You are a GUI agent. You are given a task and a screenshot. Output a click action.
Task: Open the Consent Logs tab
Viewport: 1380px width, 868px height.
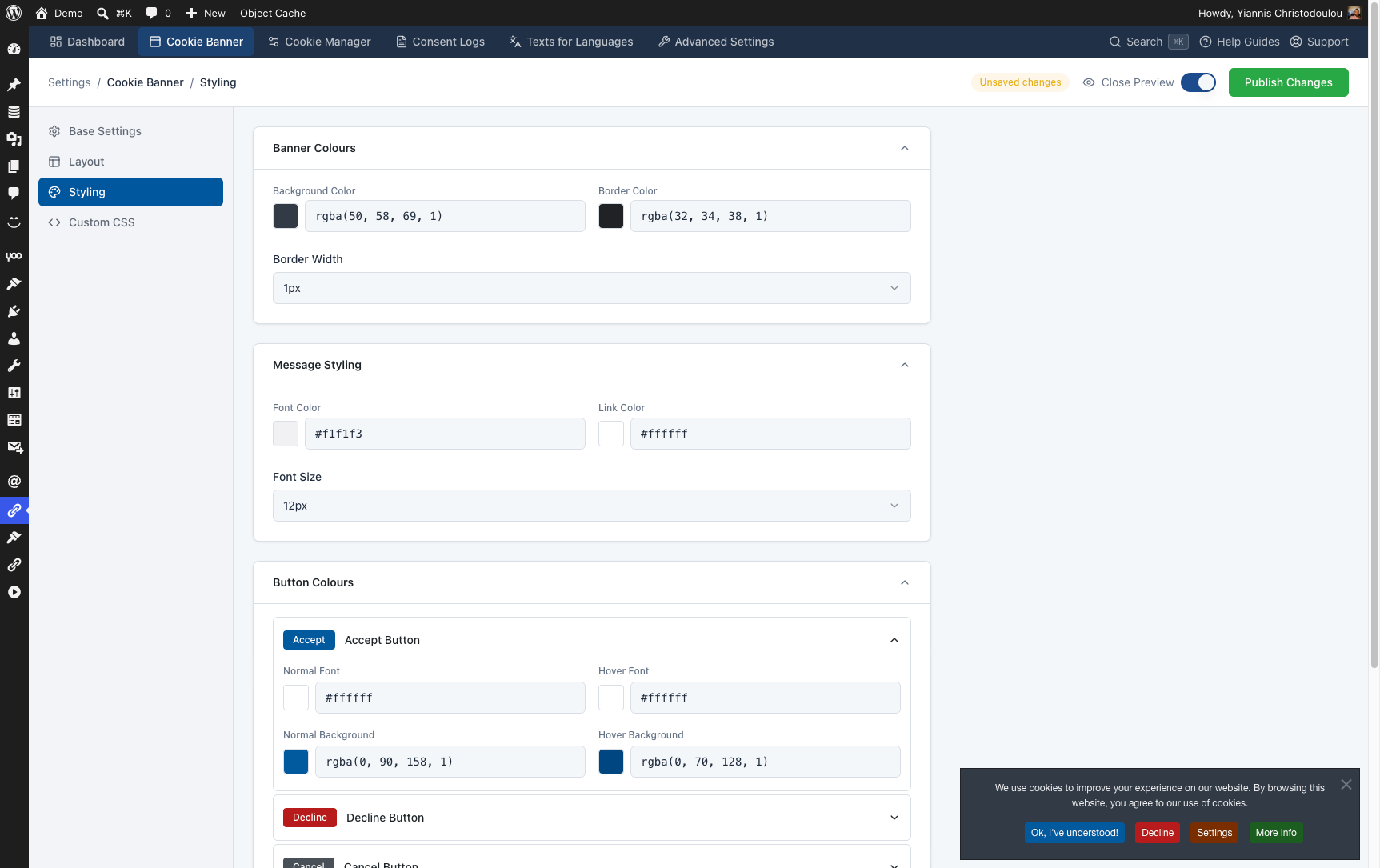440,42
